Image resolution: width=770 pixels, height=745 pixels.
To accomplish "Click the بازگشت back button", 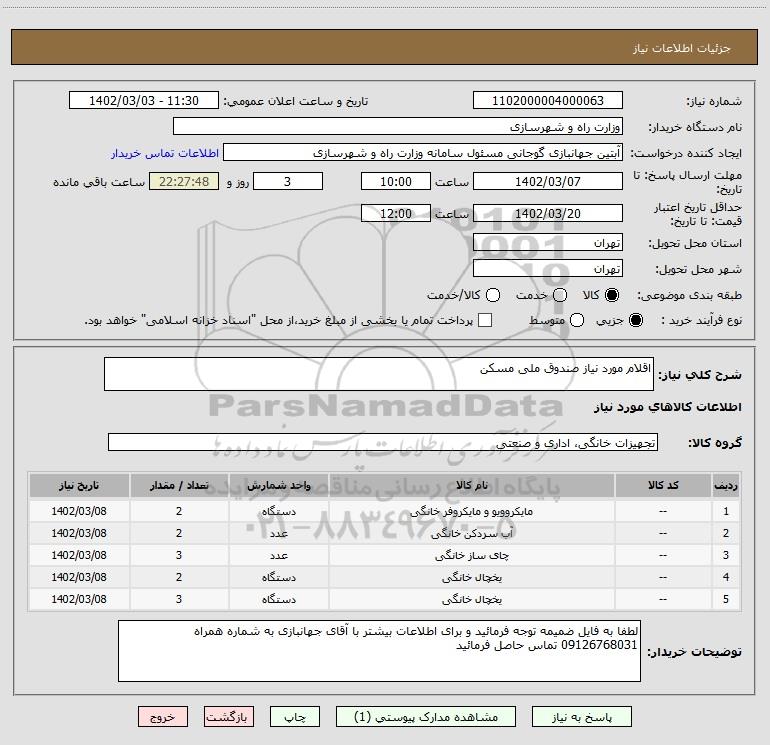I will (229, 717).
